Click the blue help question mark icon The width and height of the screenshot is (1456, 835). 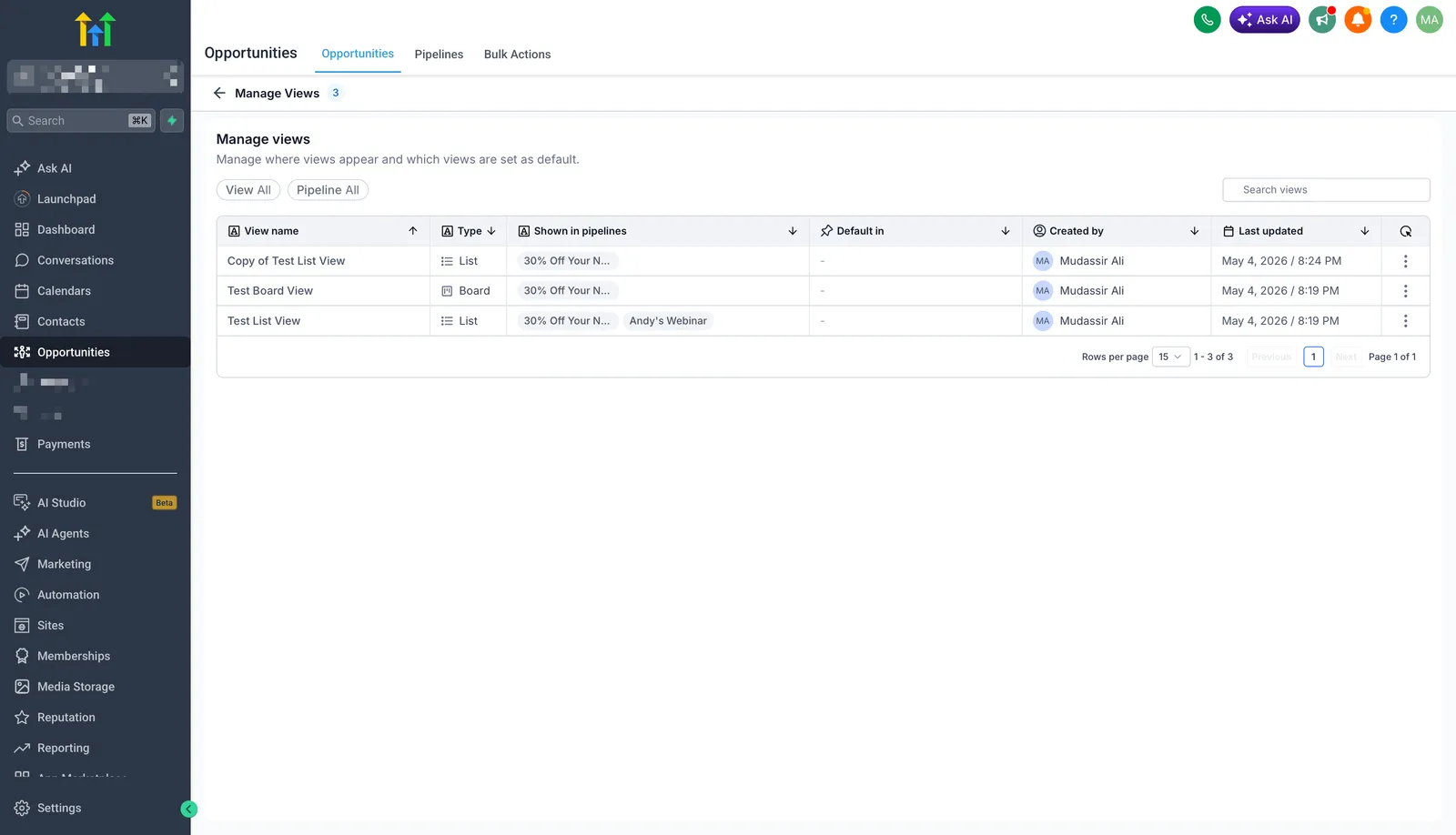(1393, 19)
